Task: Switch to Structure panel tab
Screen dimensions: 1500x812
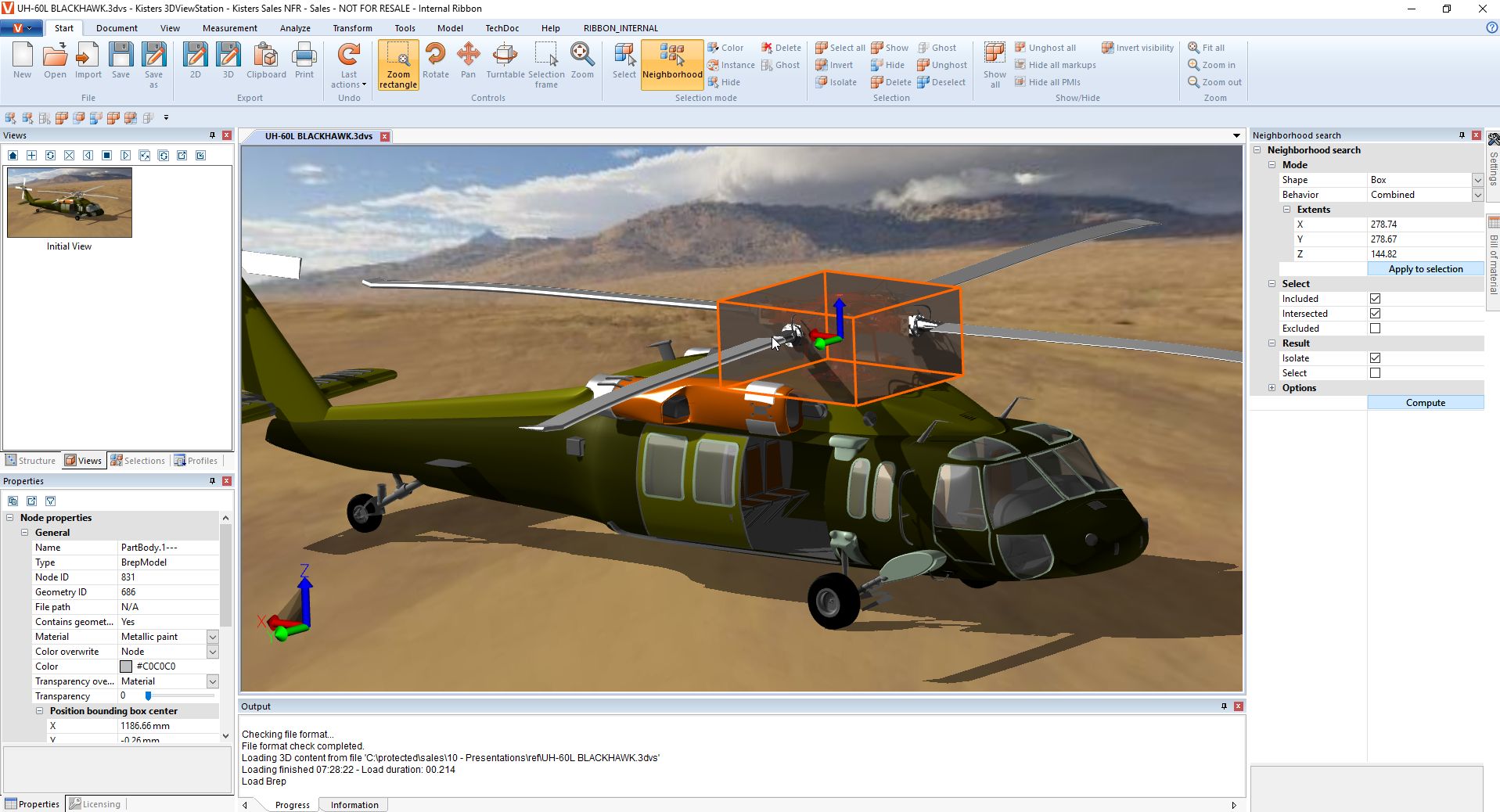Action: click(x=31, y=461)
